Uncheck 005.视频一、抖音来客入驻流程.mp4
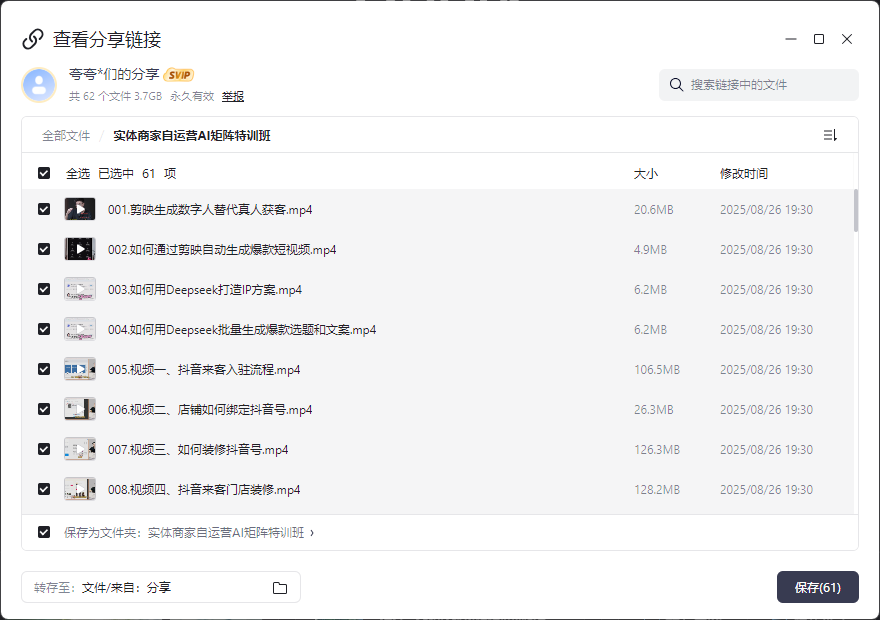This screenshot has height=620, width=880. (44, 369)
